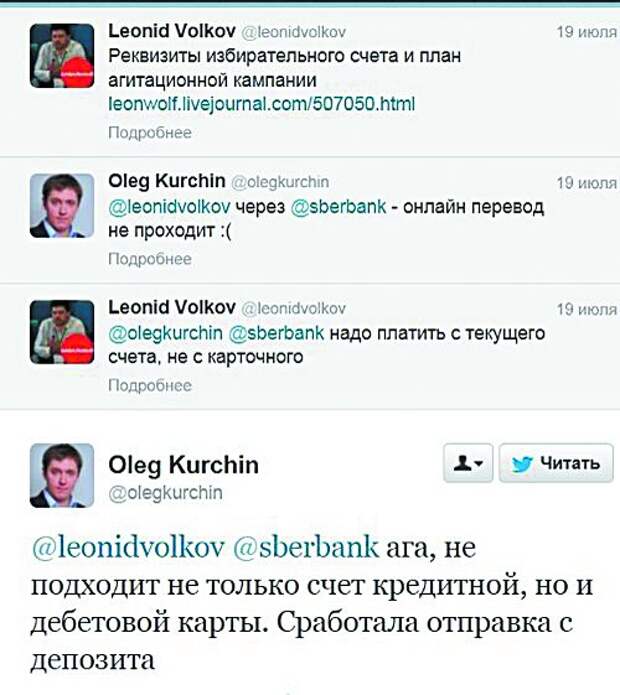The image size is (620, 695).
Task: Click 19 июля timestamp on third tweet
Action: (586, 309)
